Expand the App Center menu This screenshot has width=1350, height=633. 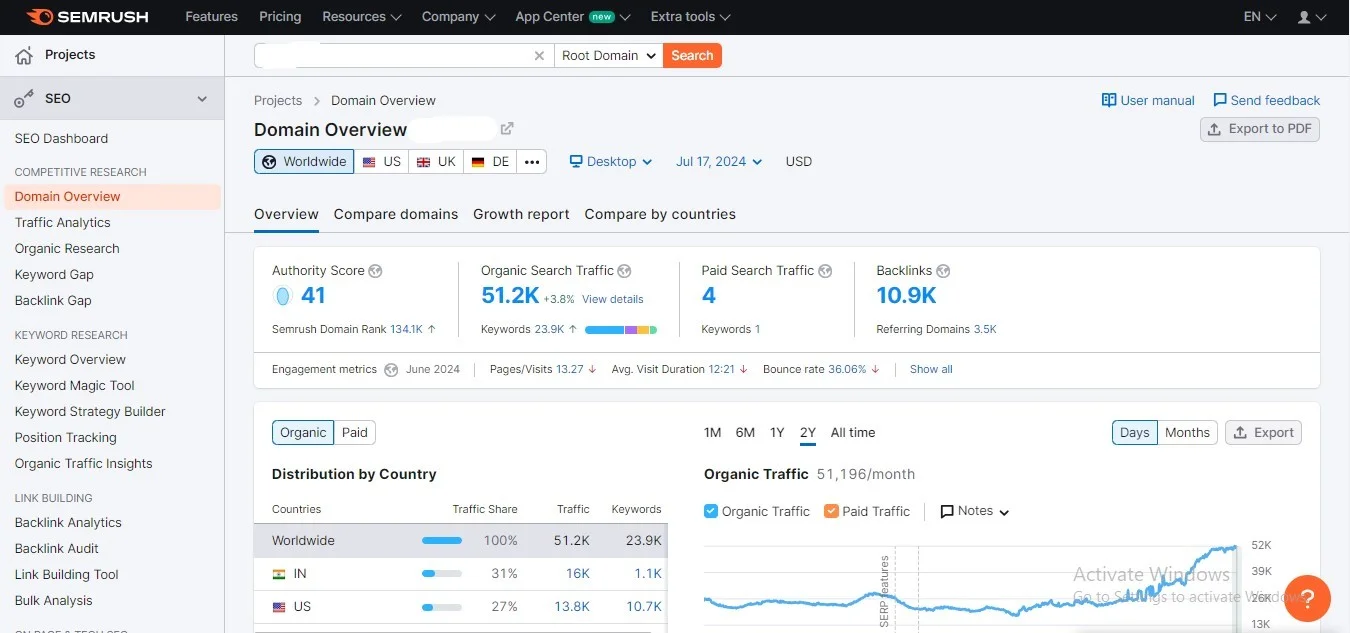573,17
